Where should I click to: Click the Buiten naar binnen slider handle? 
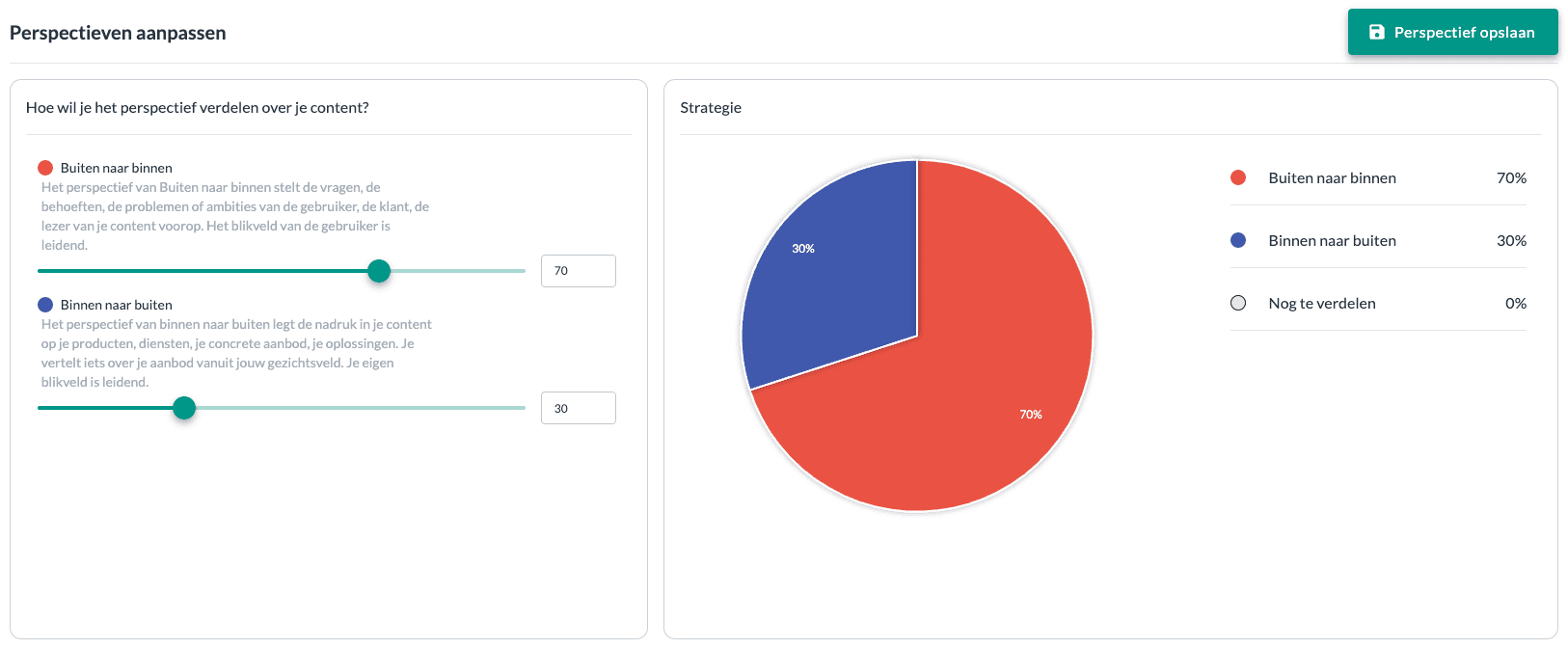click(379, 271)
